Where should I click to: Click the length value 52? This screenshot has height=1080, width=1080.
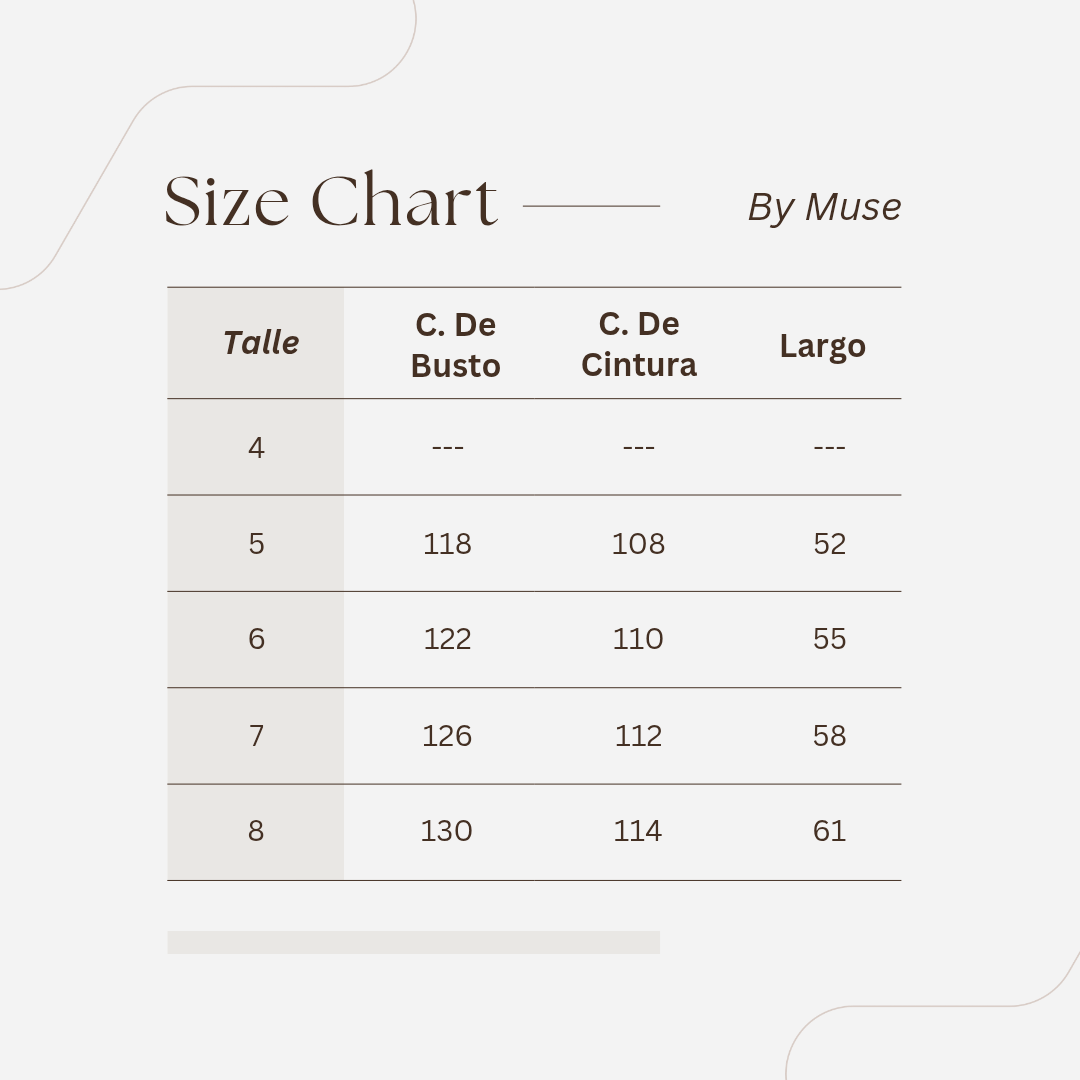[x=829, y=543]
